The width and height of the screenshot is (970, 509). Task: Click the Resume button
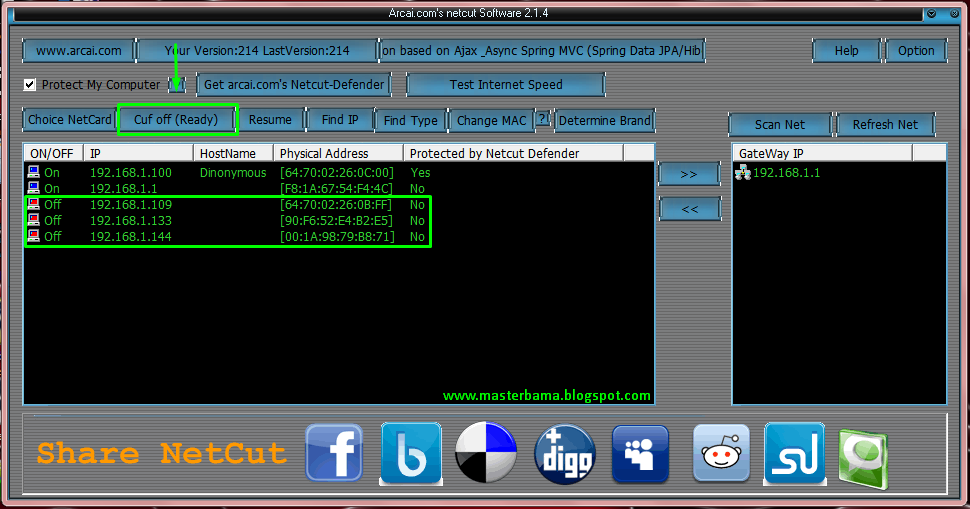270,119
